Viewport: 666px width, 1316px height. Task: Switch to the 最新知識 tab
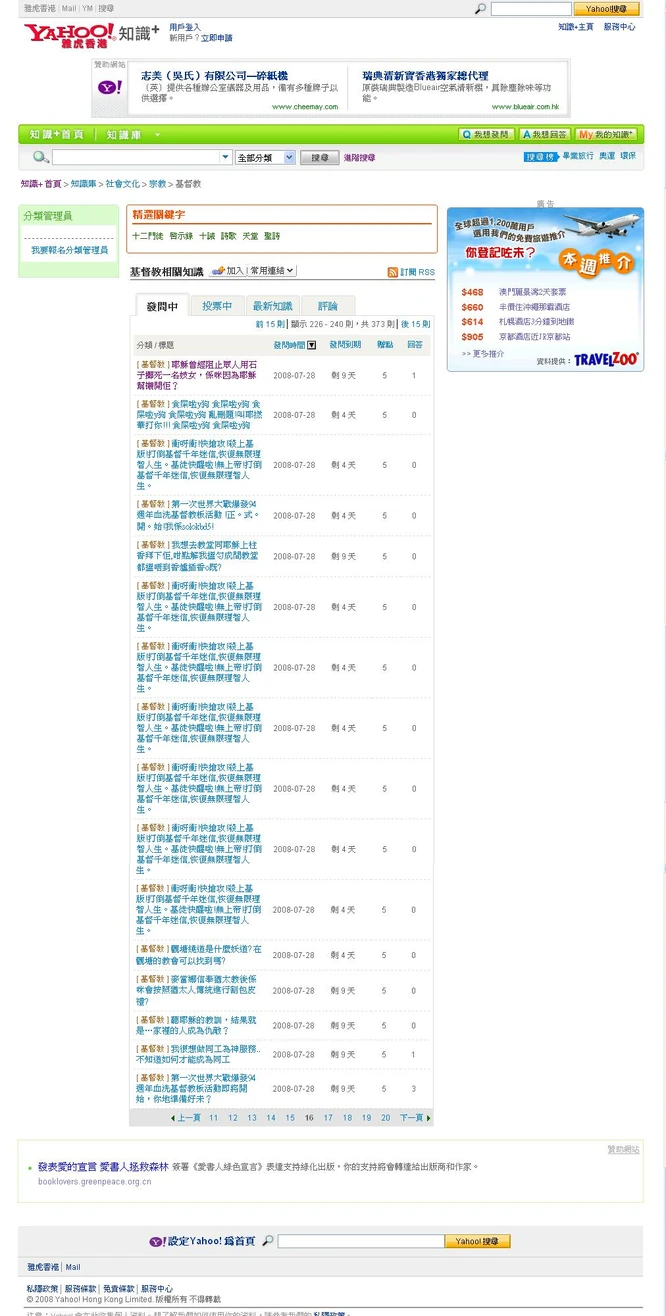tap(272, 306)
